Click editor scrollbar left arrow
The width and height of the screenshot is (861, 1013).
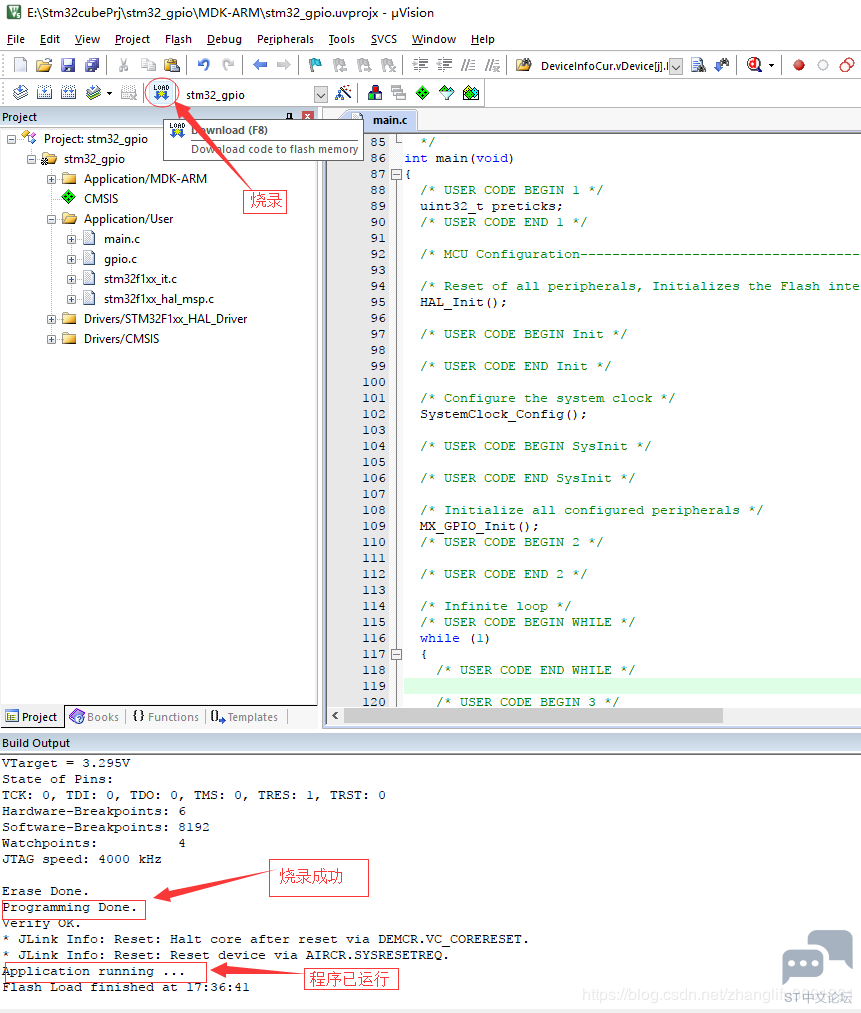point(335,716)
